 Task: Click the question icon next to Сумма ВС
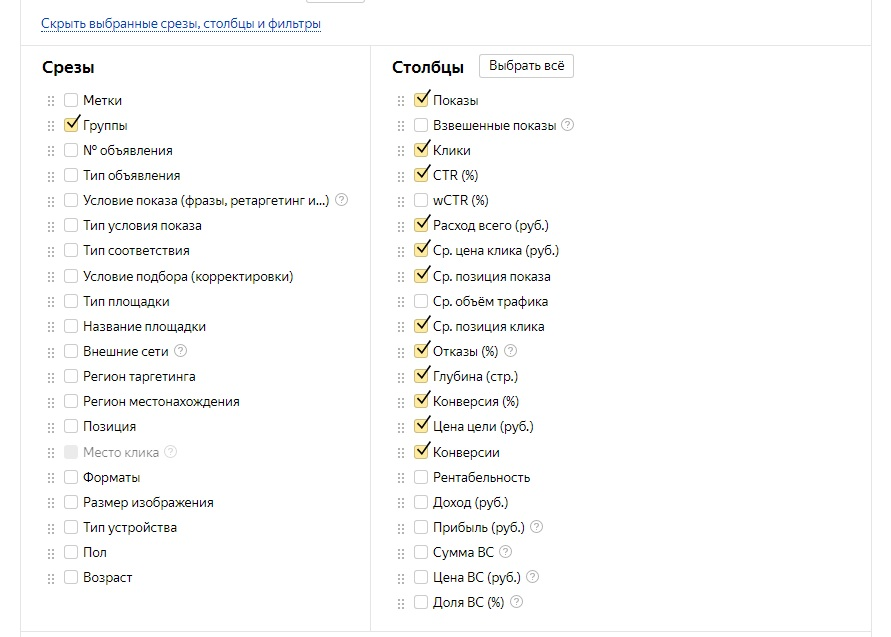point(505,552)
